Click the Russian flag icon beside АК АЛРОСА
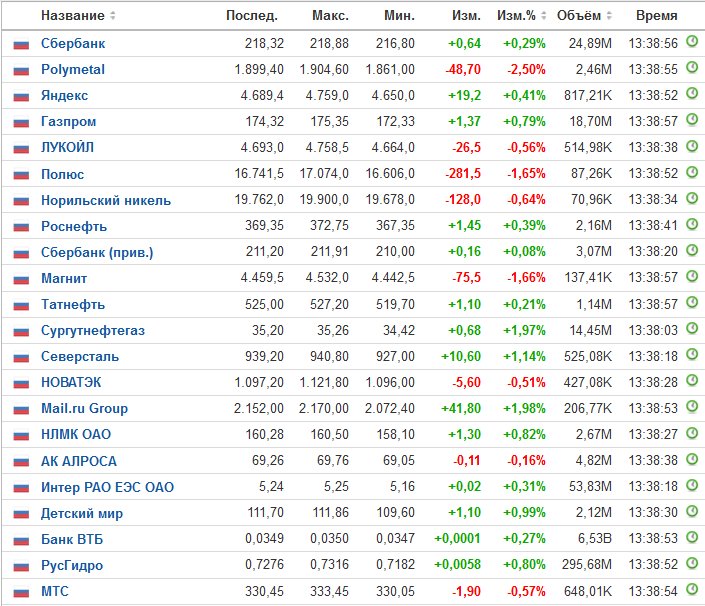 21,462
